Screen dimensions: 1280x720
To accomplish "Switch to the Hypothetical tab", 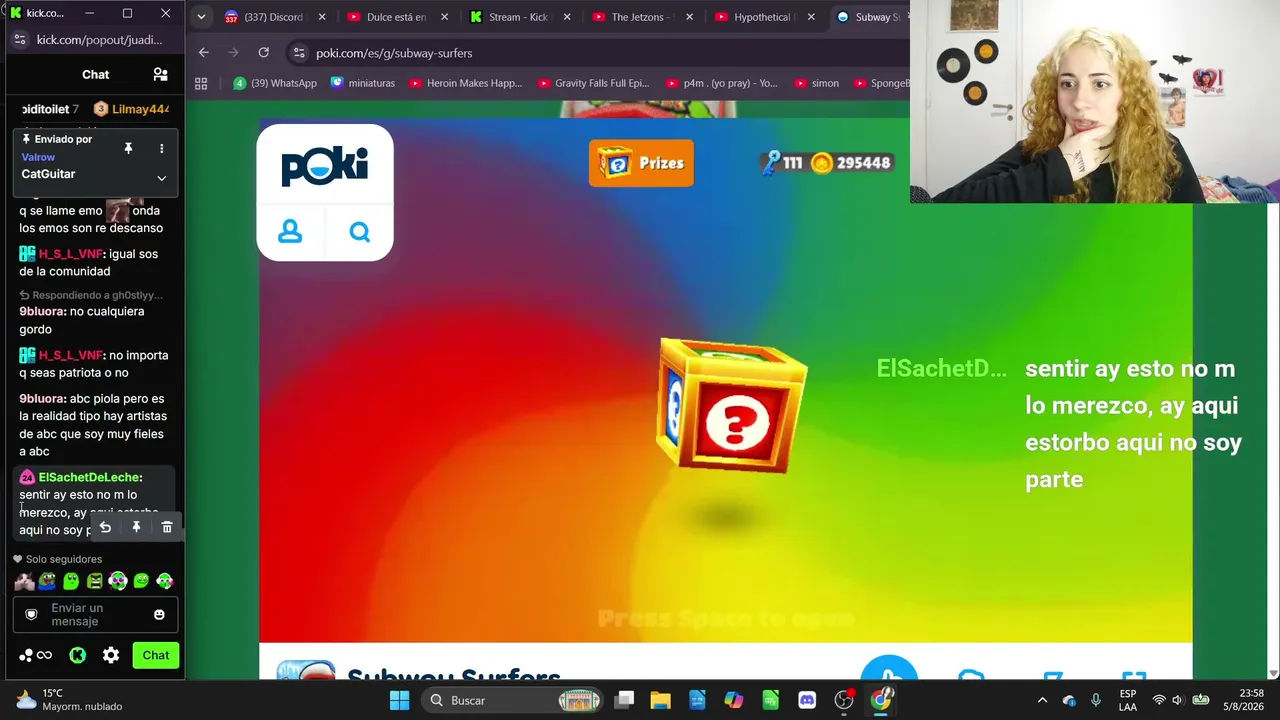I will pyautogui.click(x=762, y=17).
